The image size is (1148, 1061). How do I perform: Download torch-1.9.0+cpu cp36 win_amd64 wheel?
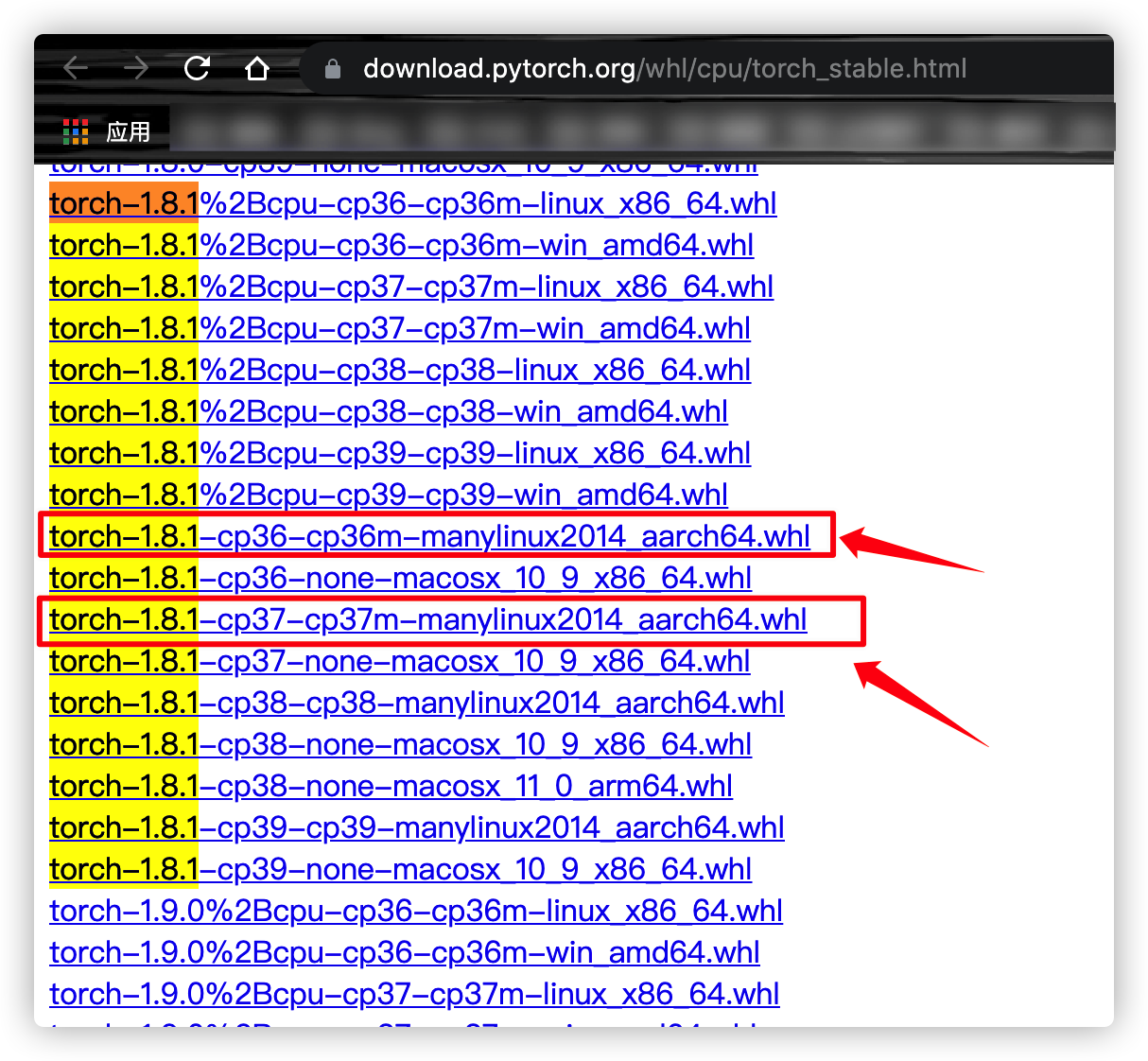point(405,952)
